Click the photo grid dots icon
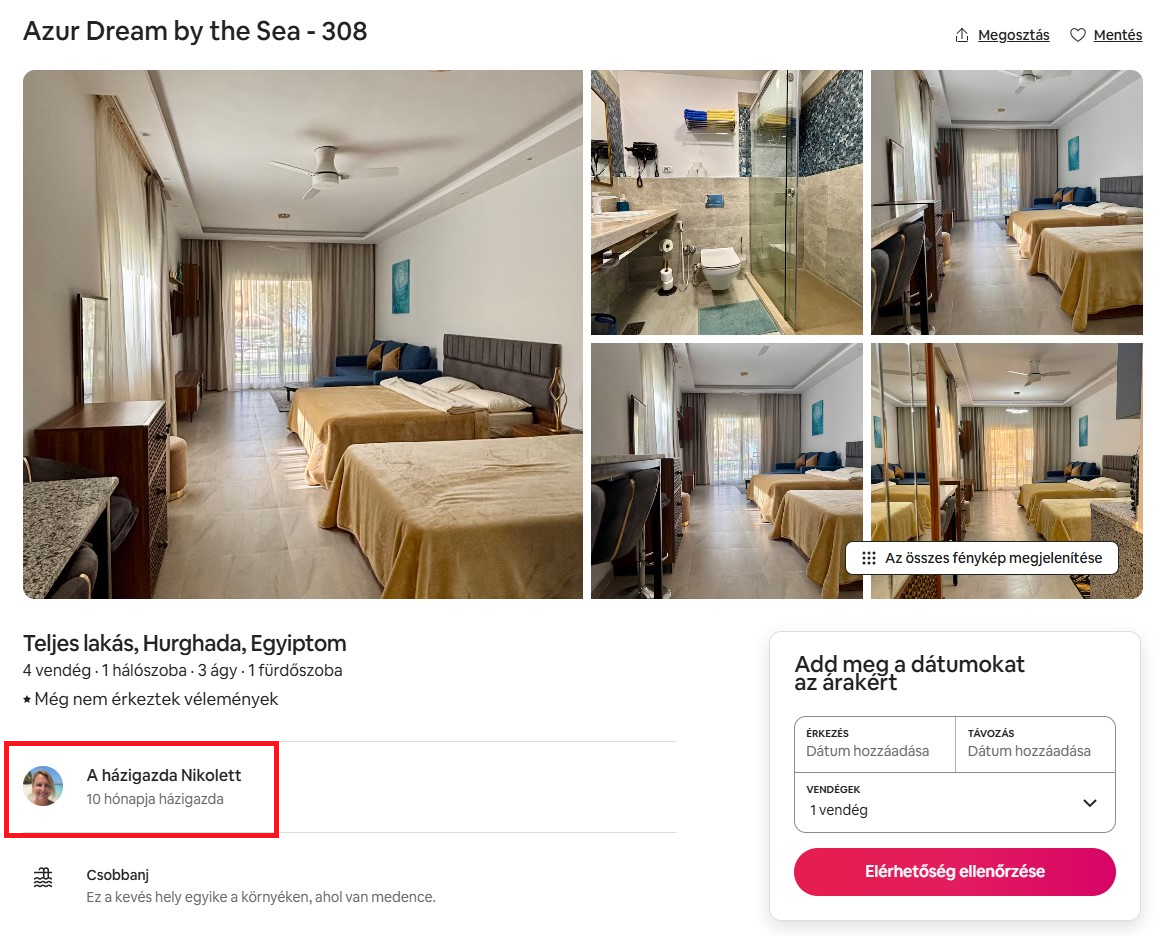This screenshot has width=1158, height=936. pyautogui.click(x=868, y=558)
